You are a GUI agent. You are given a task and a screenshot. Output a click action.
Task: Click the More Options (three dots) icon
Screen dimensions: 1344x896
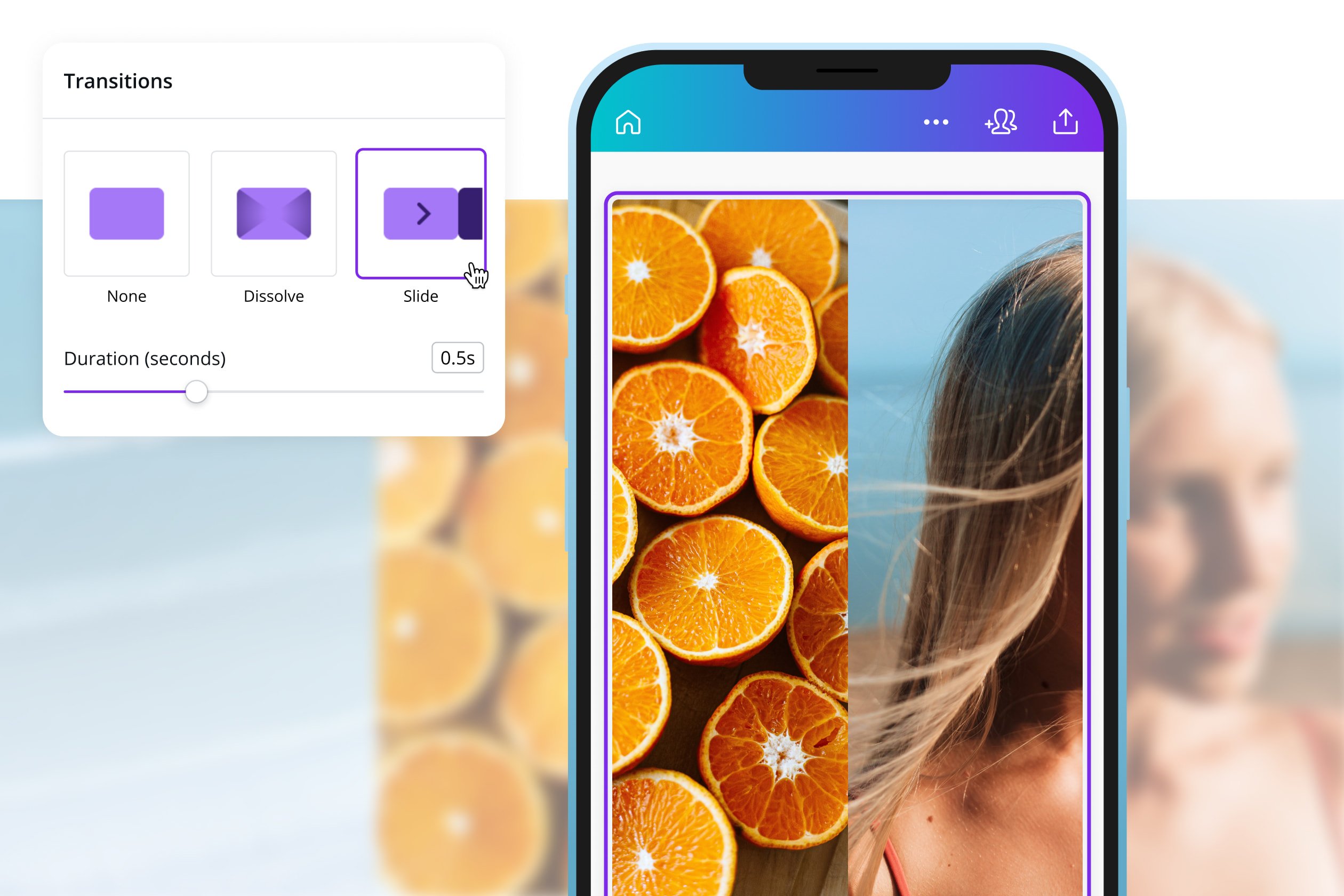click(935, 123)
